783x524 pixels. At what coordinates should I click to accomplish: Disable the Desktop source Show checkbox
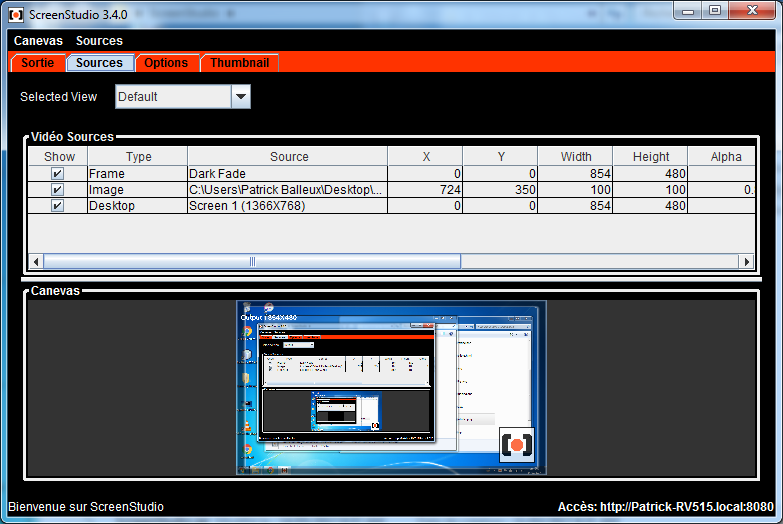pos(58,206)
